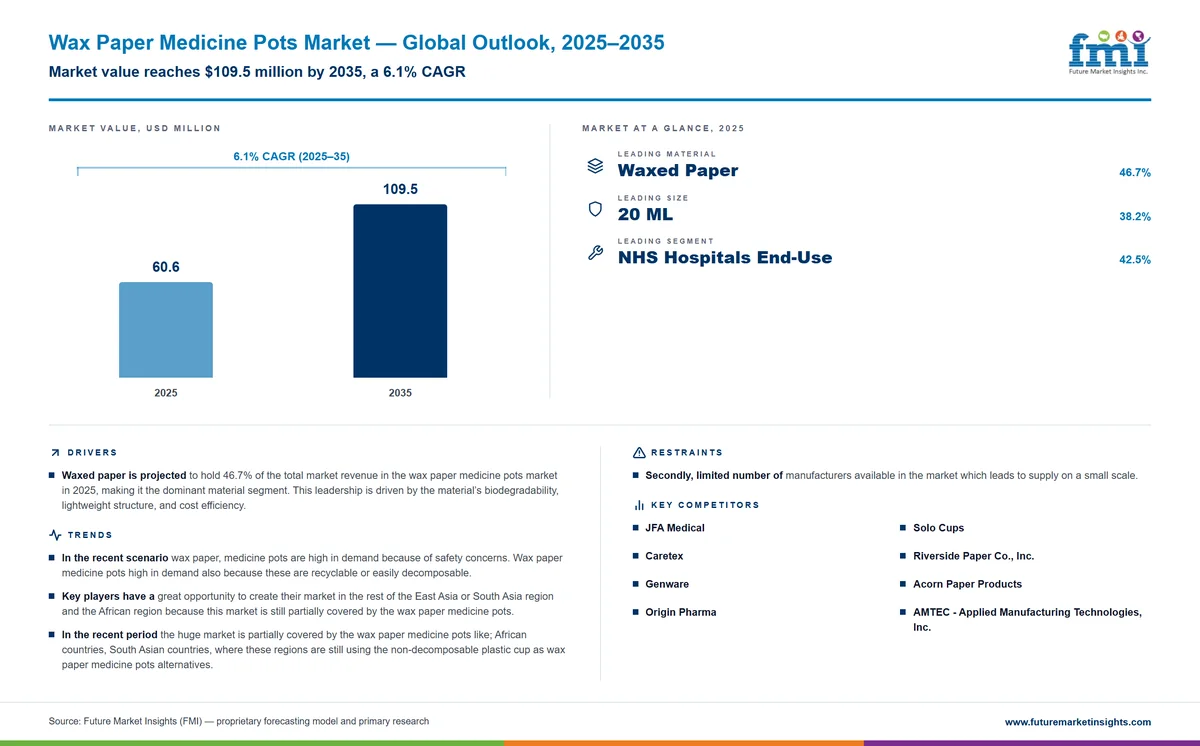Image resolution: width=1200 pixels, height=746 pixels.
Task: Click the Waxed Paper leading material heading
Action: [x=678, y=171]
